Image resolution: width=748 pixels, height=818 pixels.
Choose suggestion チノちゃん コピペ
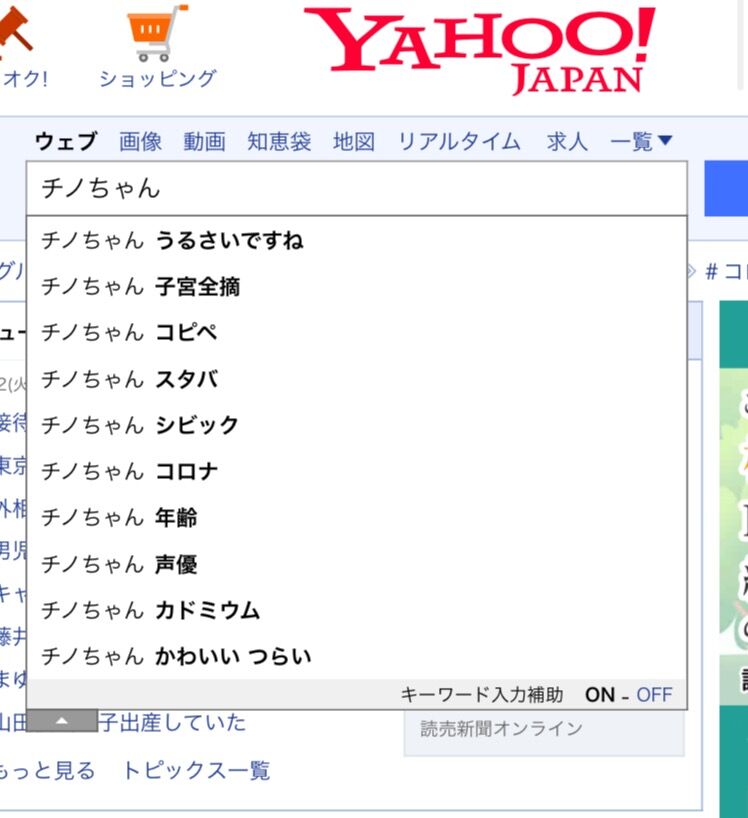[x=357, y=332]
